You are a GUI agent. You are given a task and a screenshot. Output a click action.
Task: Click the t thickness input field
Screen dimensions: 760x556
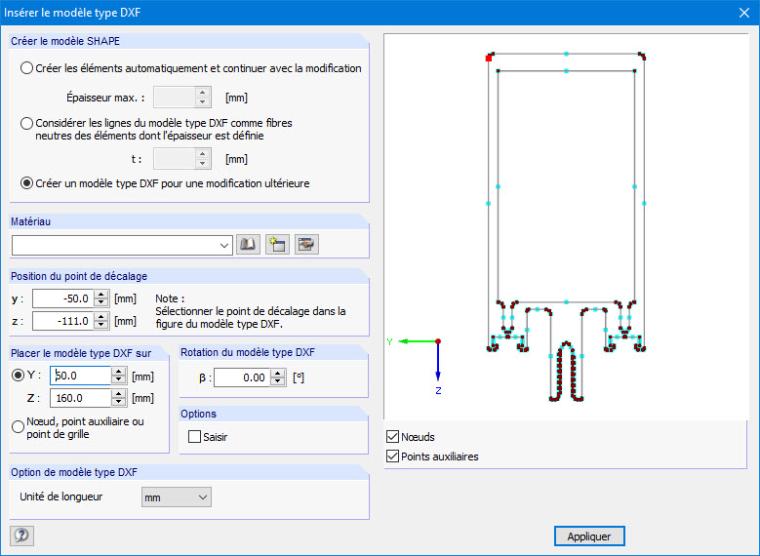pos(174,159)
